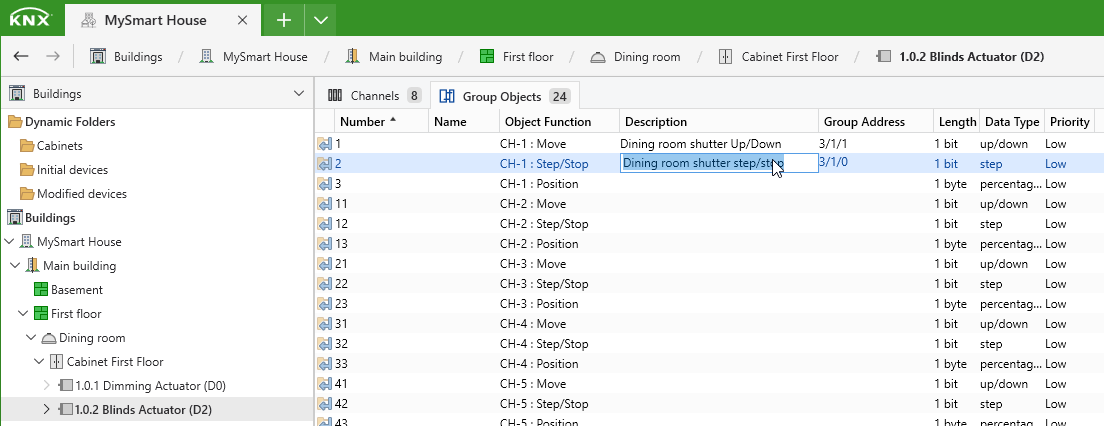Switch to the Group Objects tab
Viewport: 1104px width, 426px height.
pyautogui.click(x=505, y=96)
